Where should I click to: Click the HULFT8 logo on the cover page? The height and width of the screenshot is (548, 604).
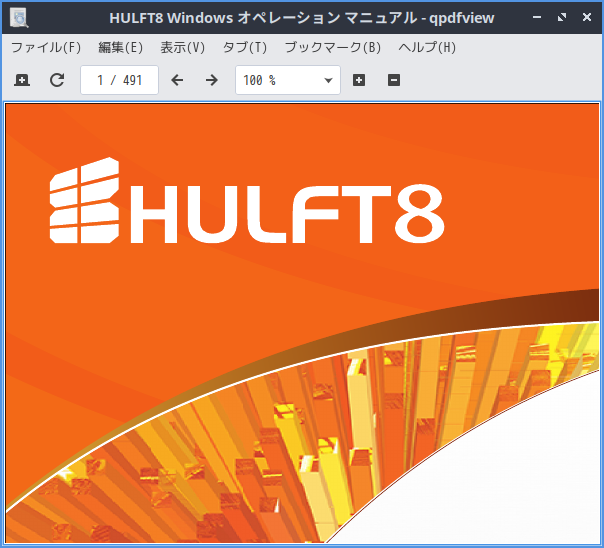(x=247, y=200)
